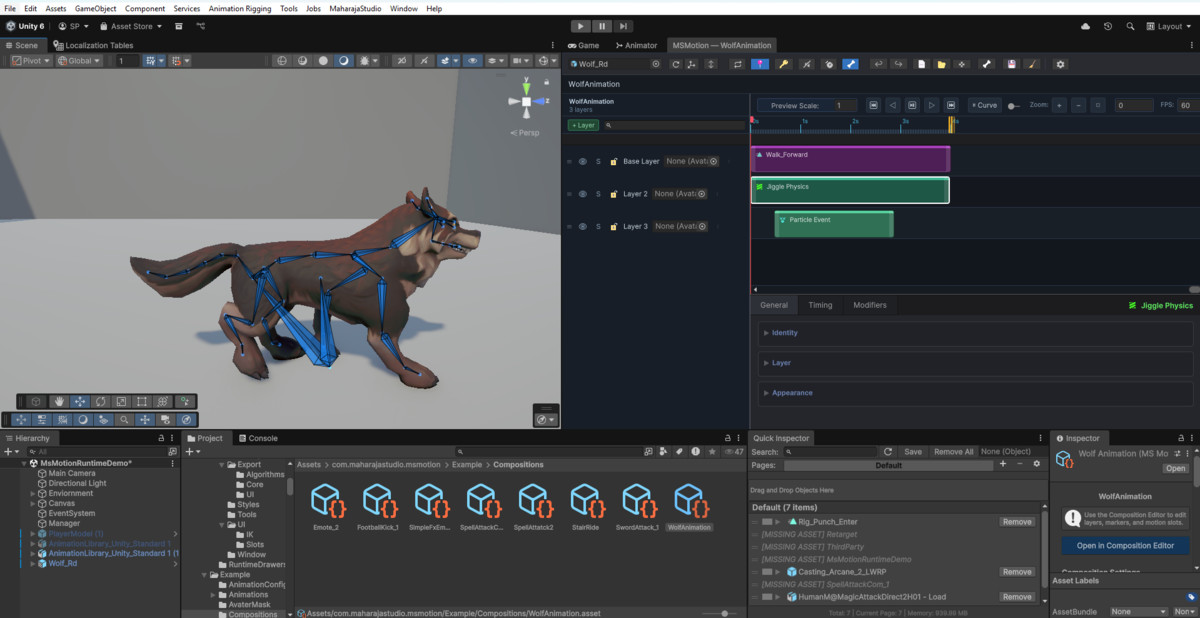Viewport: 1200px width, 618px height.
Task: Toggle lock on Layer 2
Action: [614, 194]
